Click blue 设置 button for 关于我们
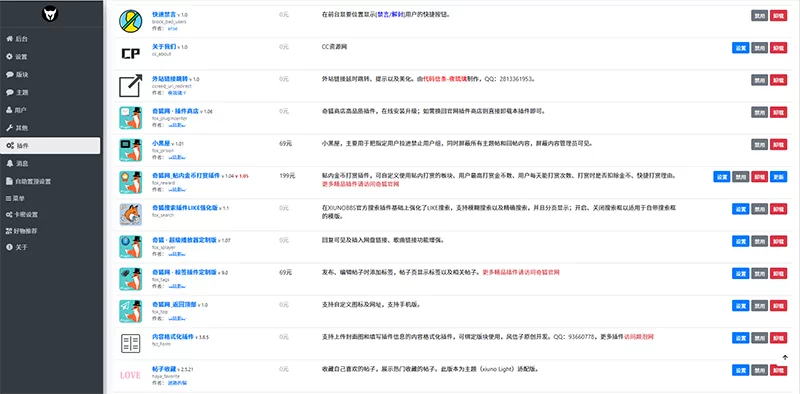 point(740,48)
